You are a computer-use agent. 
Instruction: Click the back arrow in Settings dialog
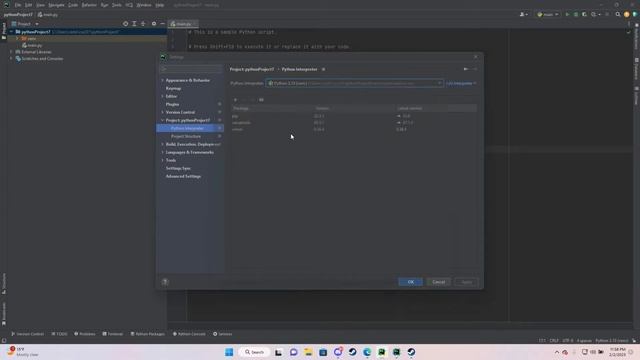466,69
